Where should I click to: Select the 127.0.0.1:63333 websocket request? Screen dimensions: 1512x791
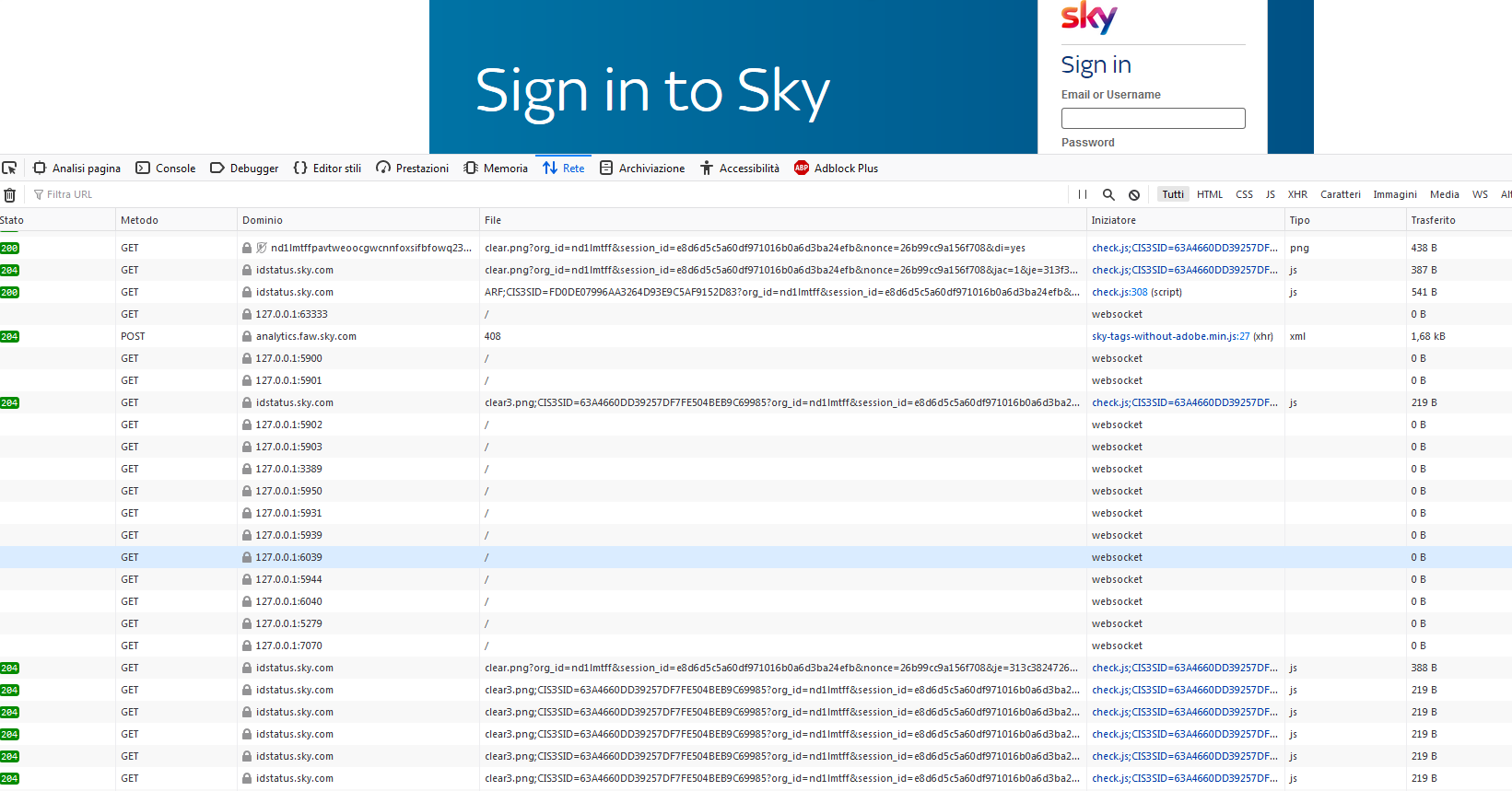tap(756, 314)
